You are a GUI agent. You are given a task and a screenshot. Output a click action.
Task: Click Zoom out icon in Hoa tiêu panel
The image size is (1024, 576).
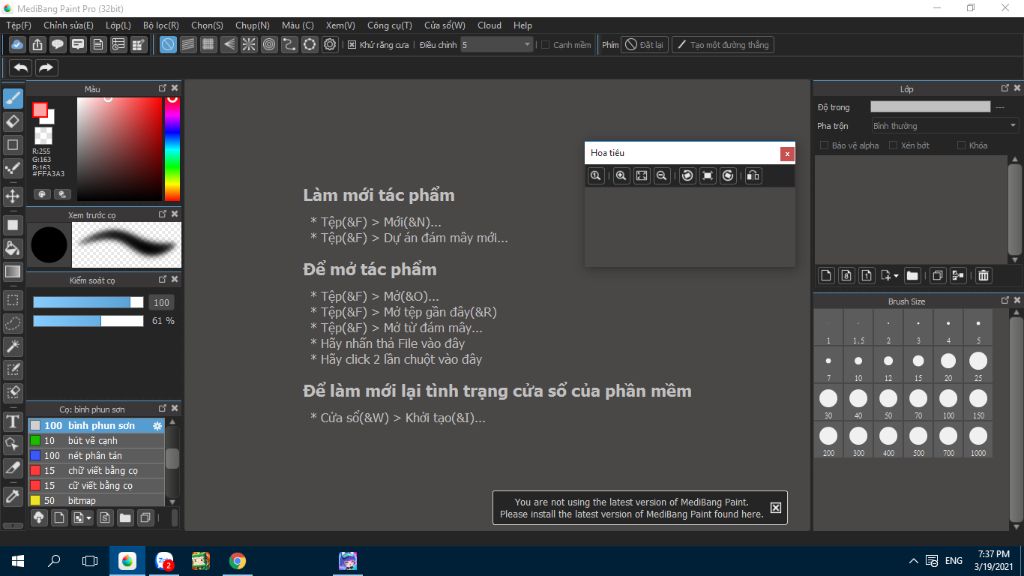click(662, 176)
